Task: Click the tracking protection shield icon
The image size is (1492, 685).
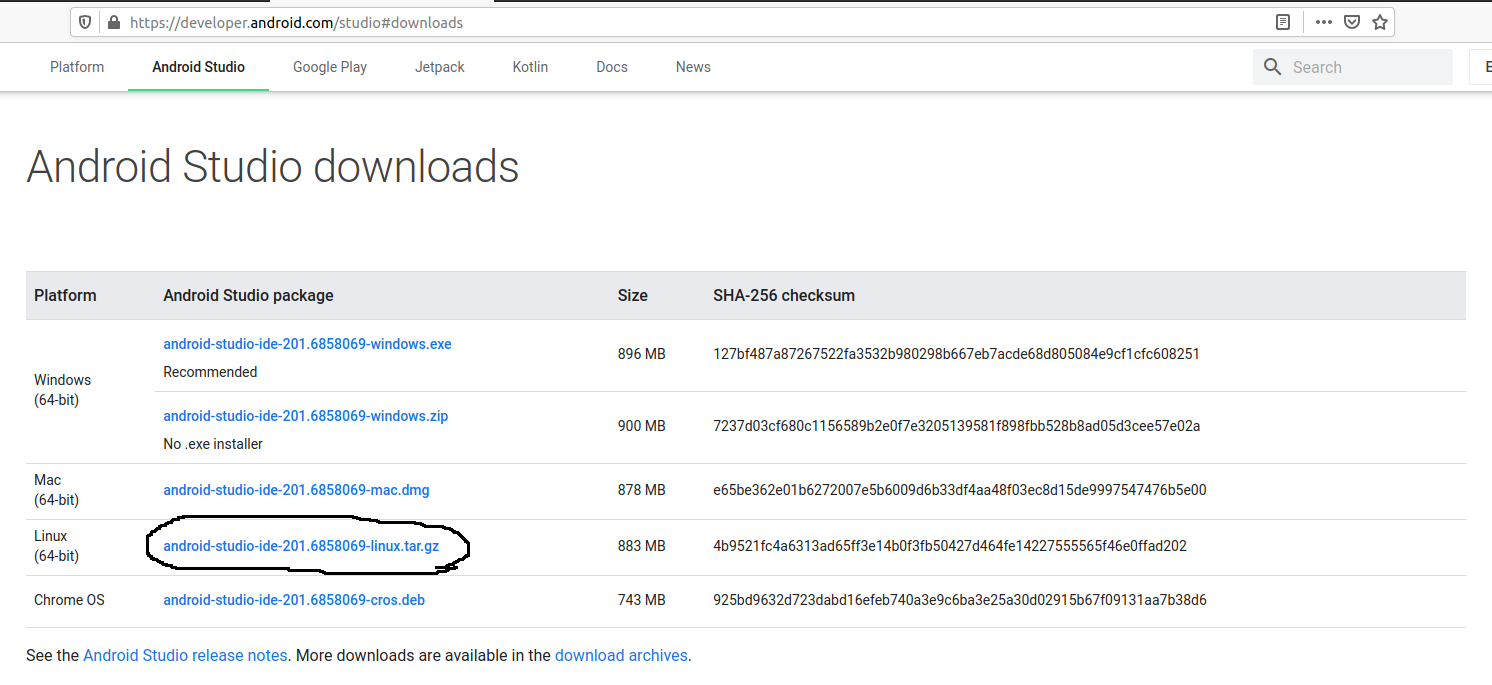Action: [86, 22]
